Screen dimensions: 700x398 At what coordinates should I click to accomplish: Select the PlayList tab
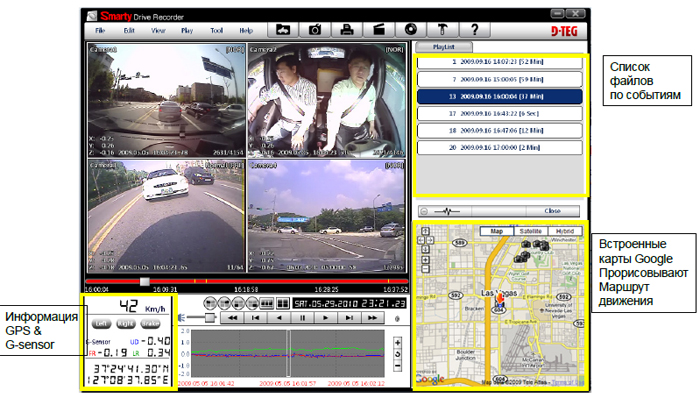[x=444, y=47]
